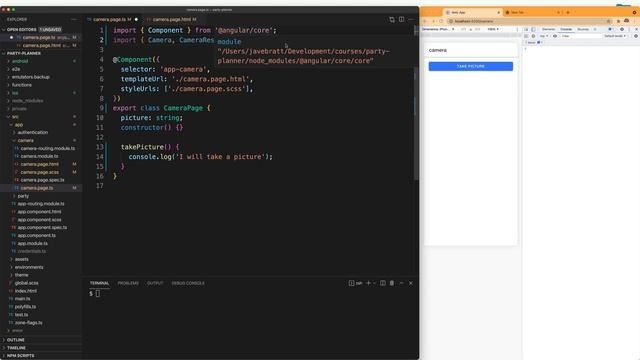Click issues count badge in console
The width and height of the screenshot is (640, 360).
(x=534, y=42)
